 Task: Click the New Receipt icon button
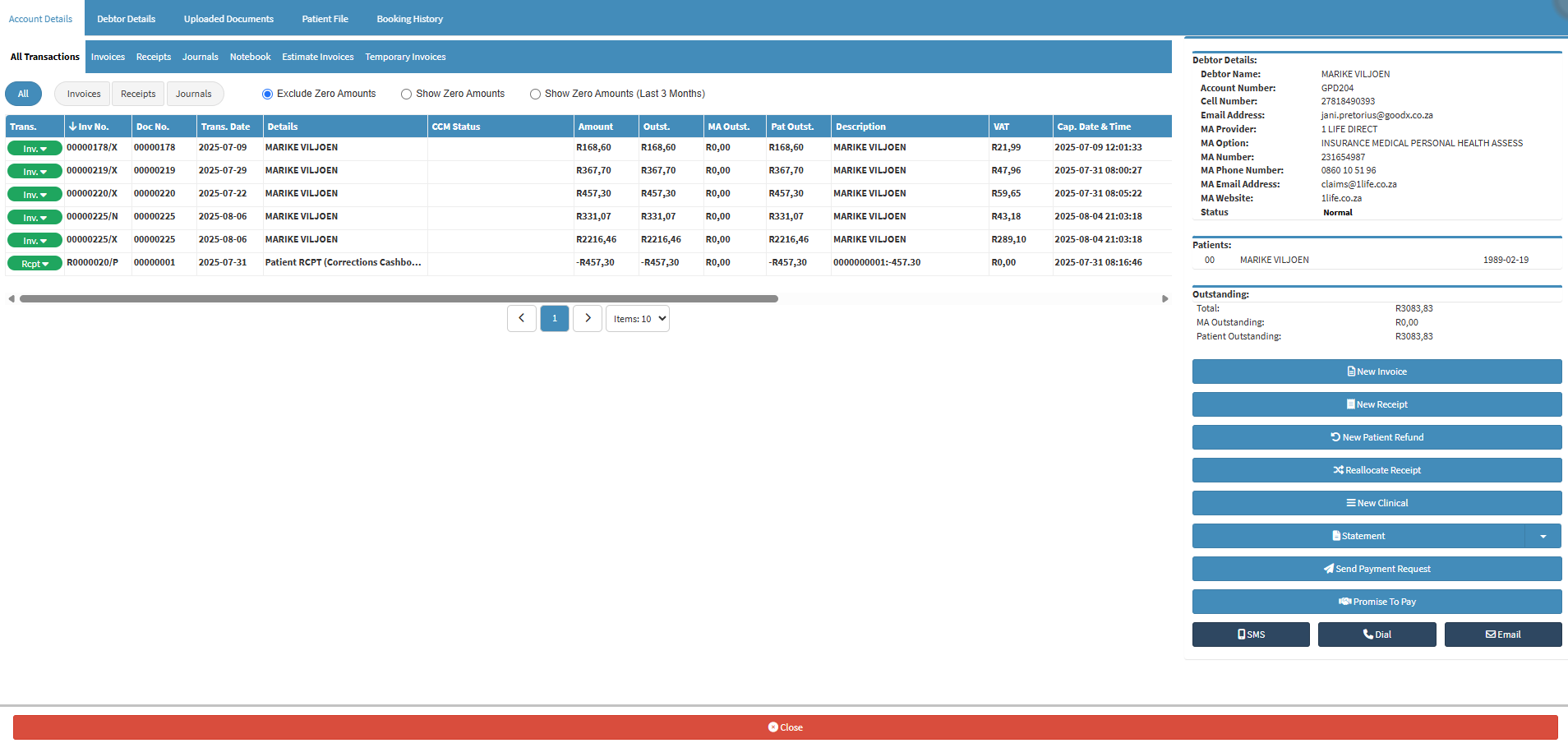(1350, 404)
